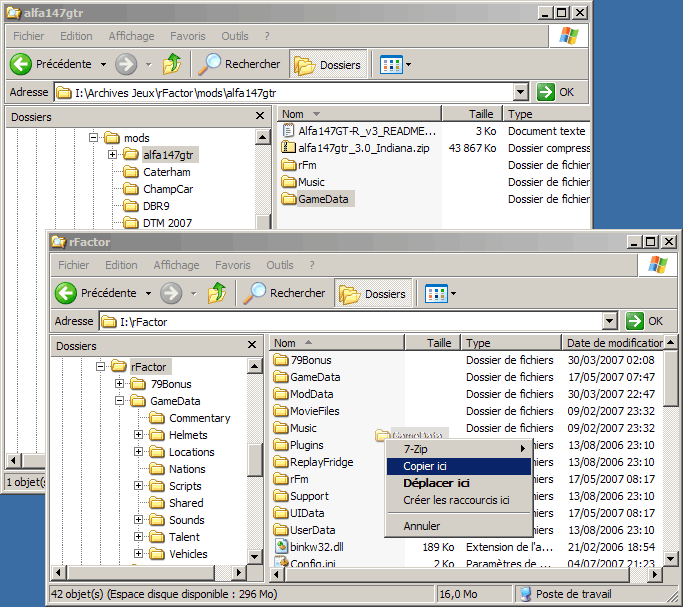Screen dimensions: 683x607
Task: Sort by Type column in alfa147gtr window
Action: (547, 114)
